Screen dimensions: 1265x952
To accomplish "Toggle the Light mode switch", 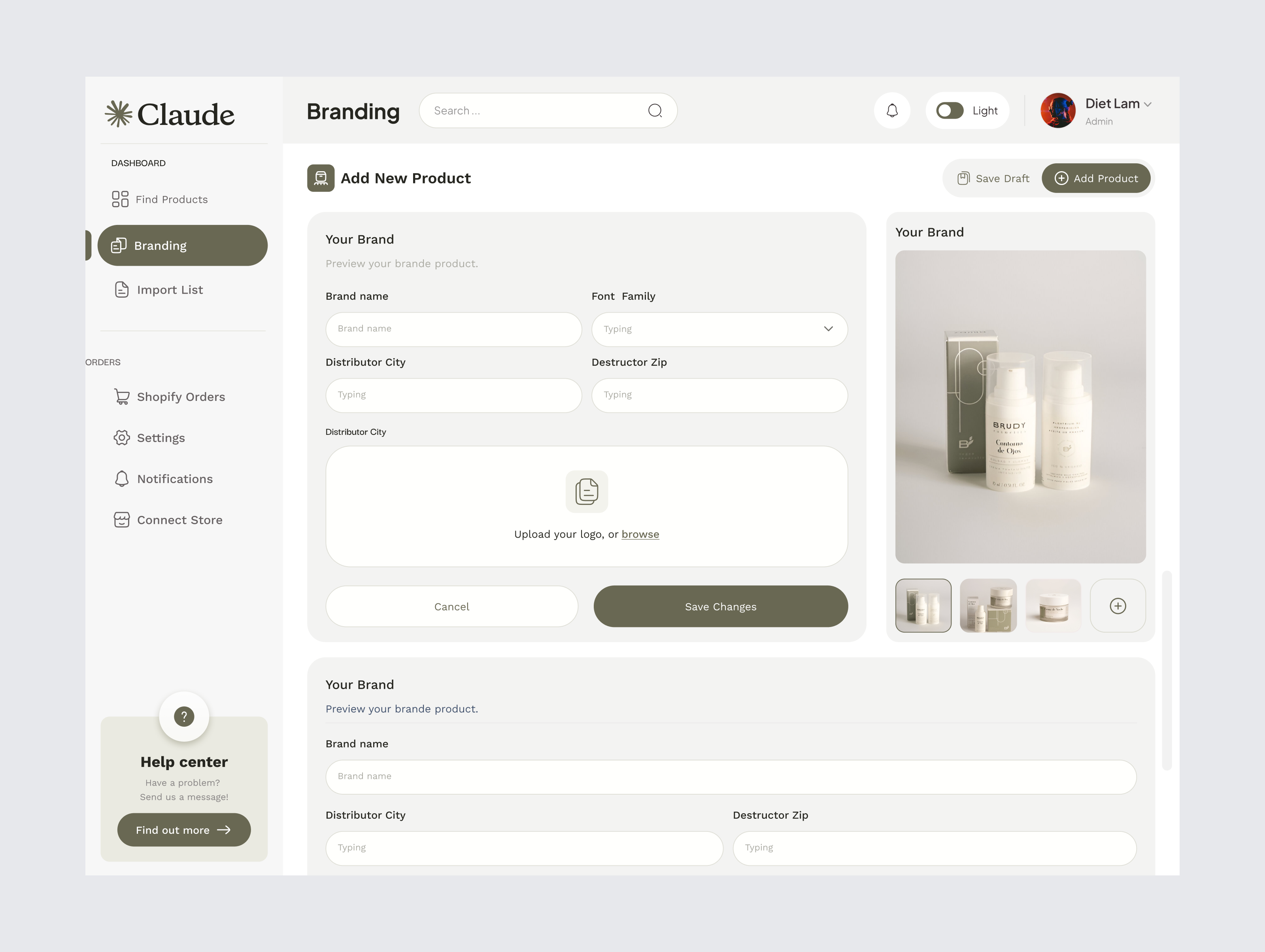I will [x=949, y=110].
